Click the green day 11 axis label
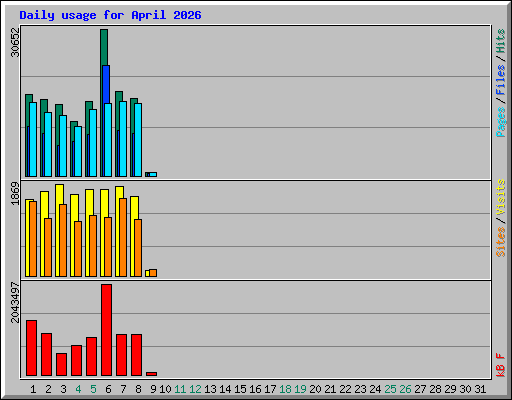Screen dimensions: 512x400 tap(180, 389)
